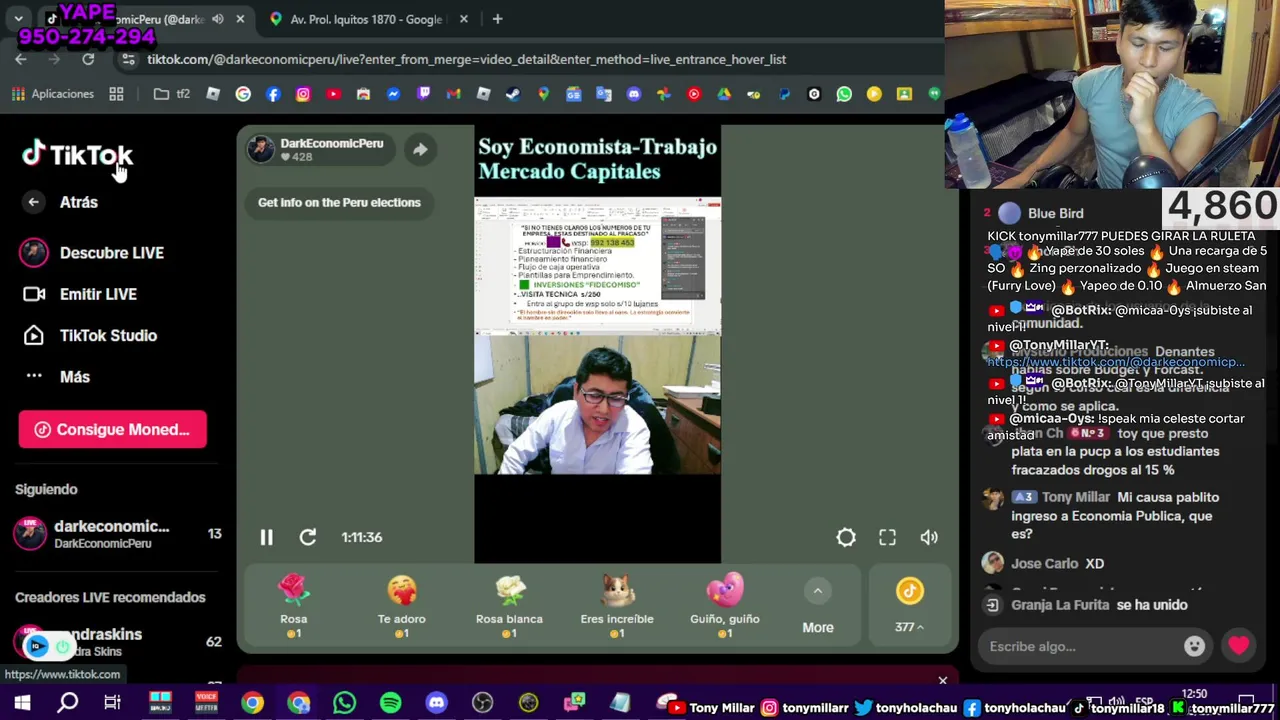Image resolution: width=1280 pixels, height=720 pixels.
Task: Click the DarkEconomicPeru streamer avatar
Action: [x=261, y=150]
